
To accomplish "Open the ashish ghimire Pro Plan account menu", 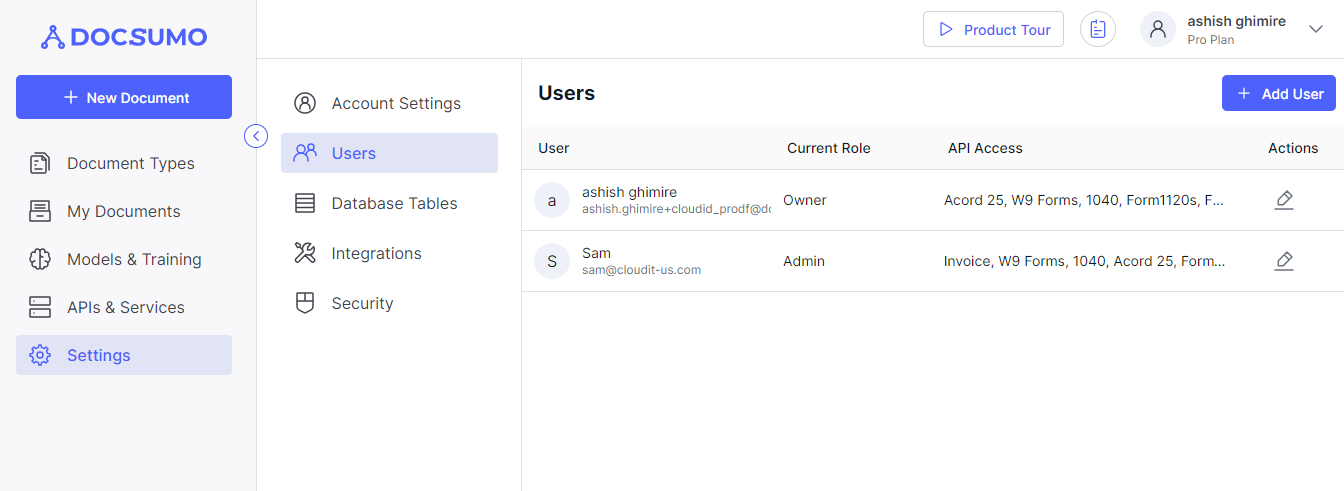I will tap(1236, 30).
